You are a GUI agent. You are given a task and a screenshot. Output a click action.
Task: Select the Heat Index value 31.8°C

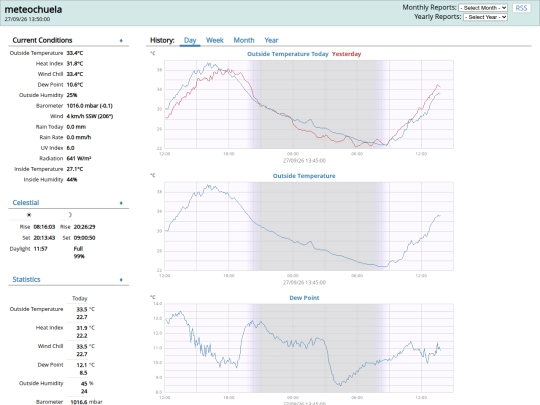[x=75, y=64]
